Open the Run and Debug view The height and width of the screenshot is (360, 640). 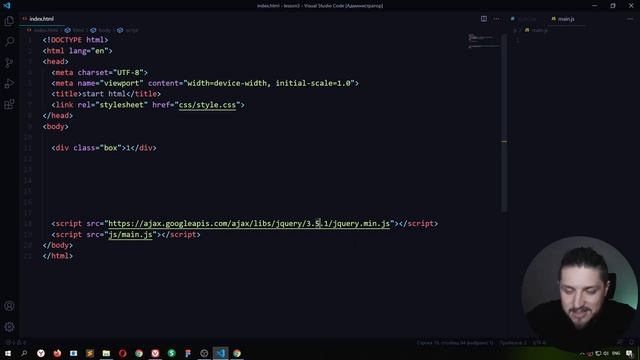[x=9, y=83]
